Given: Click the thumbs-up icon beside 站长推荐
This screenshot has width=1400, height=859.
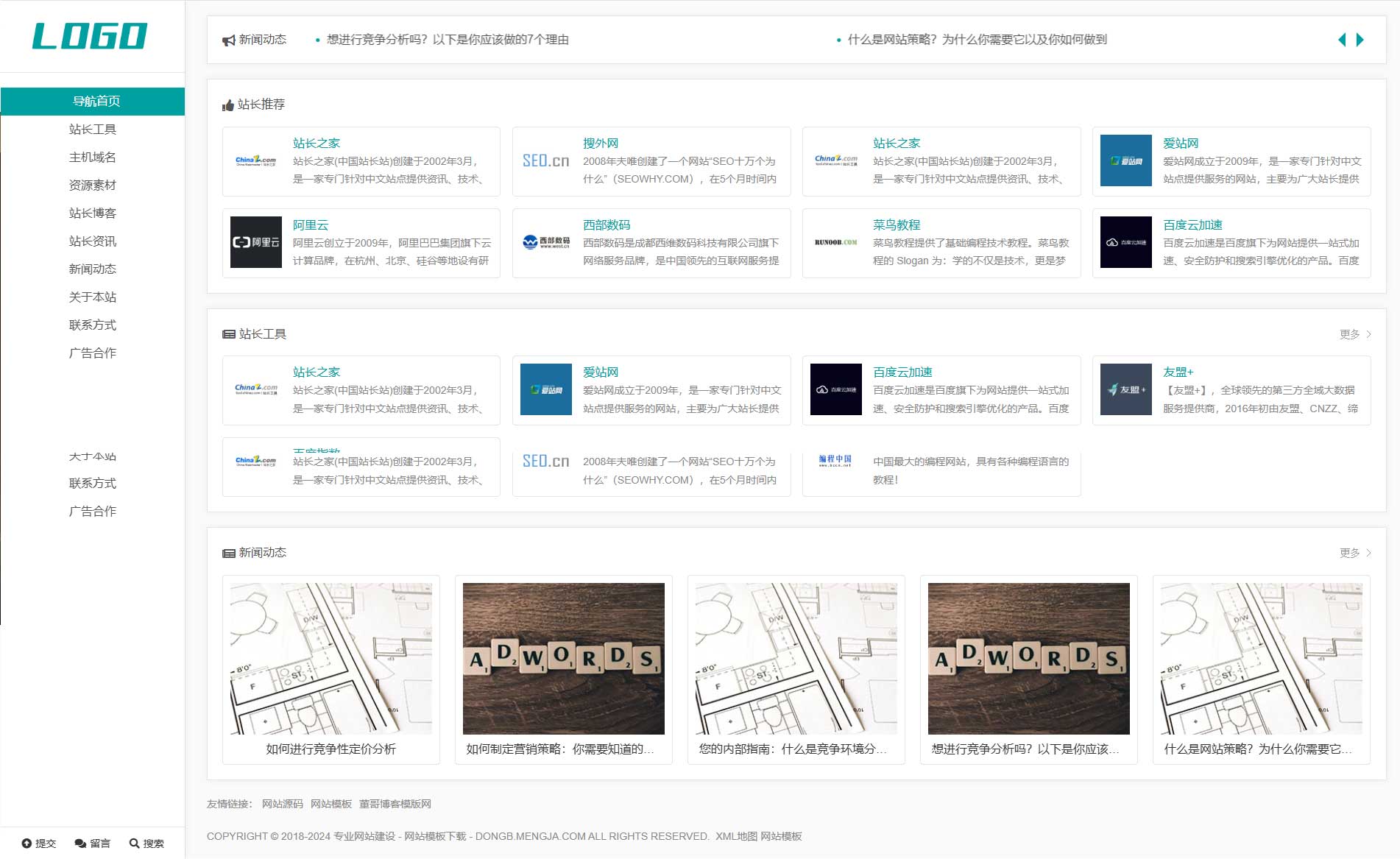Looking at the screenshot, I should pos(228,105).
